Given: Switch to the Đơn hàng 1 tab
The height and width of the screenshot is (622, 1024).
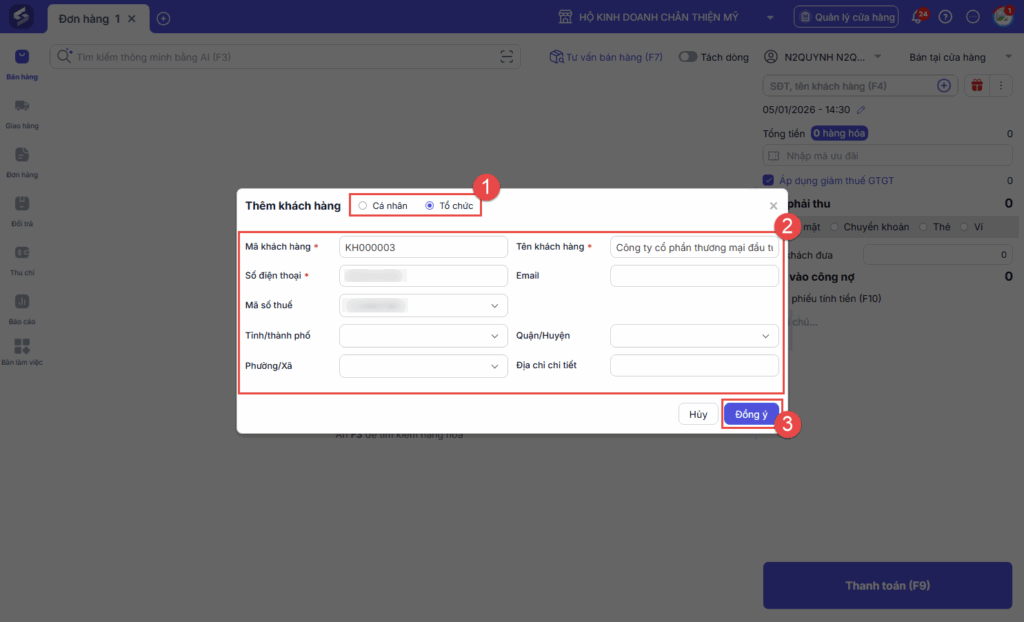Looking at the screenshot, I should coord(89,19).
